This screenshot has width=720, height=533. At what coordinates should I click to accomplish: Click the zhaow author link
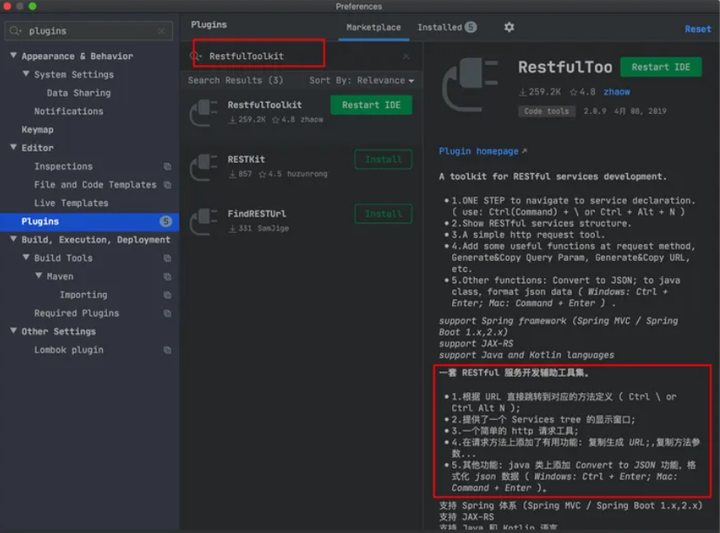[617, 92]
